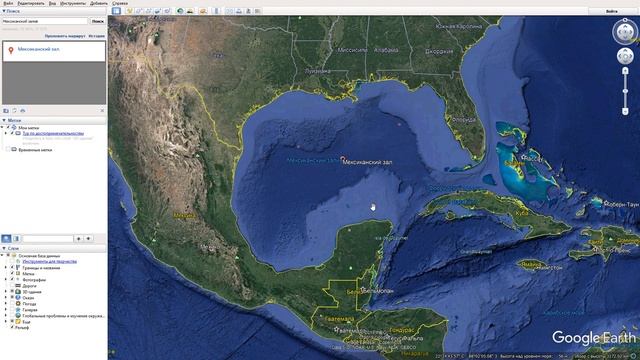
Task: Click the Record a Tour icon
Action: click(x=167, y=11)
